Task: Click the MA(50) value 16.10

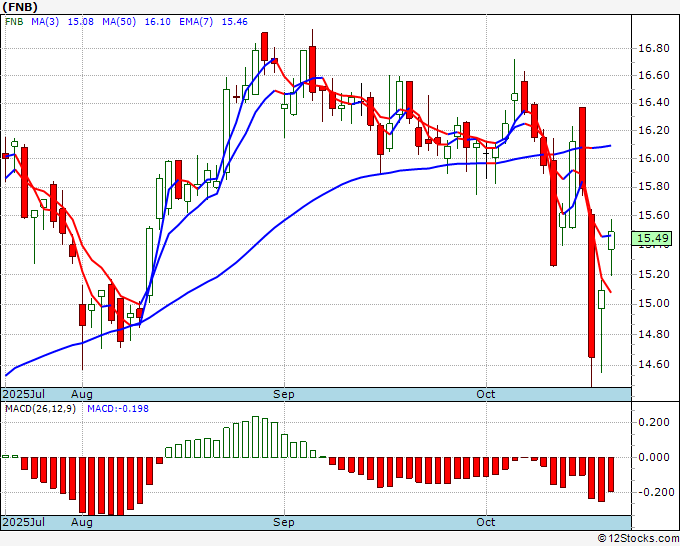Action: pos(157,22)
